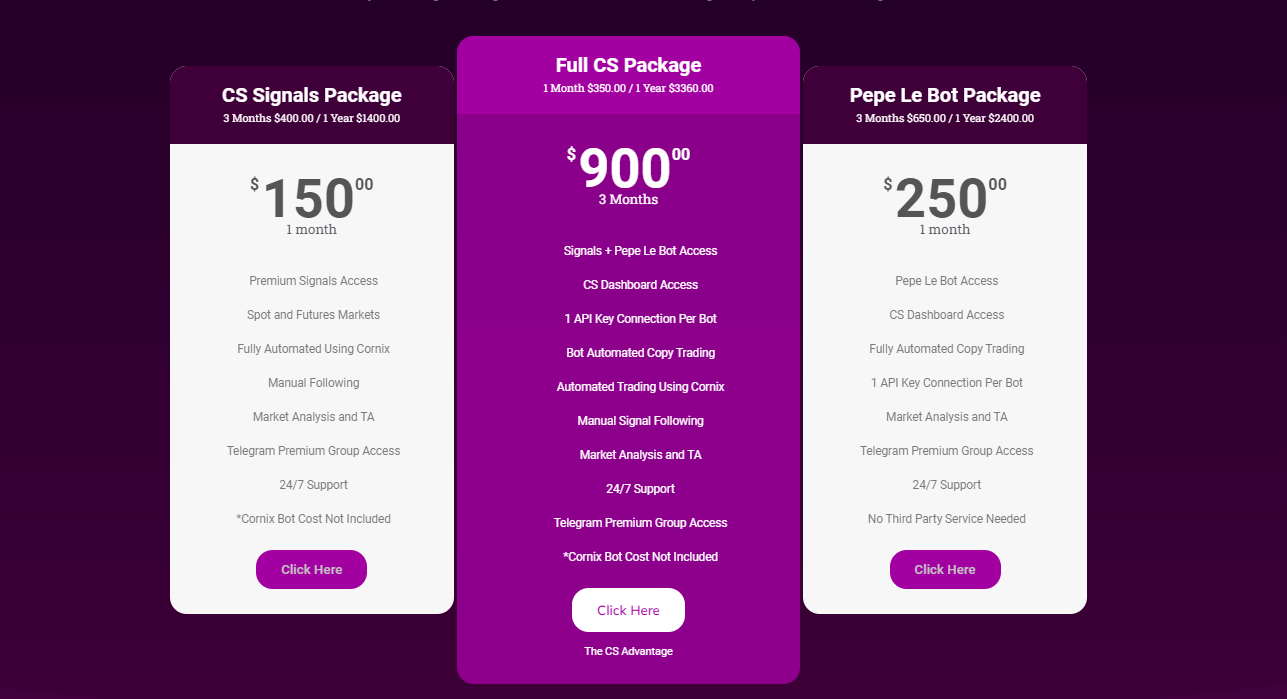
Task: Click the 1 Month $350.00 pricing subtitle
Action: pos(628,88)
